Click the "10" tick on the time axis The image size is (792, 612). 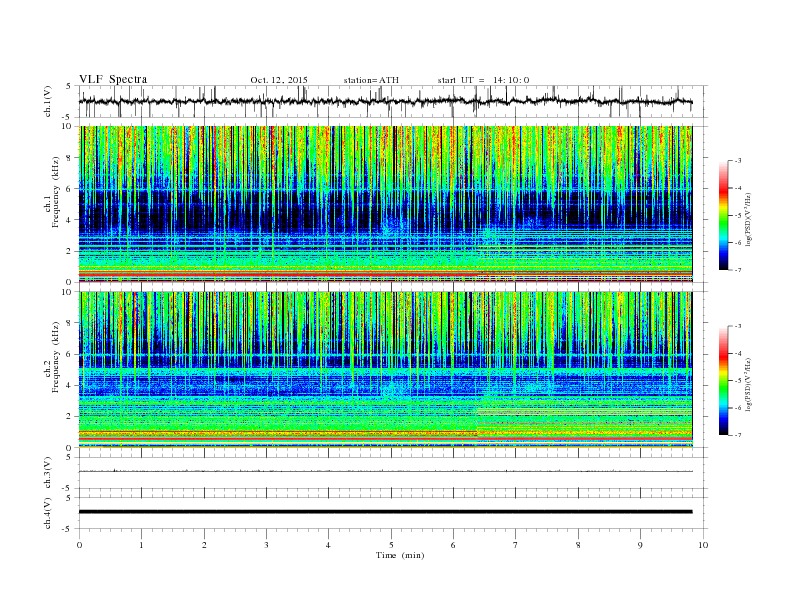[703, 545]
